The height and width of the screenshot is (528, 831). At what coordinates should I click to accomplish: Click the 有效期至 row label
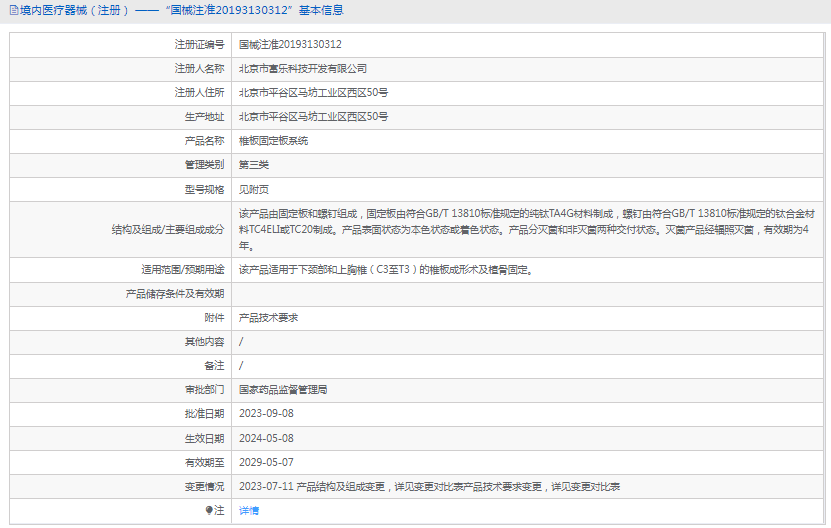point(204,462)
